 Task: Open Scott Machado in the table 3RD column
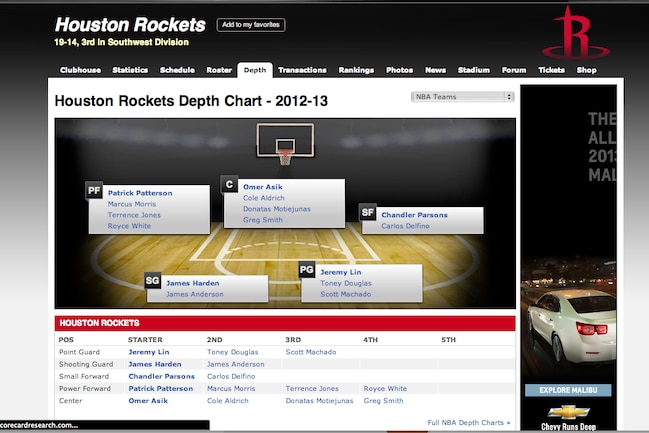point(310,352)
